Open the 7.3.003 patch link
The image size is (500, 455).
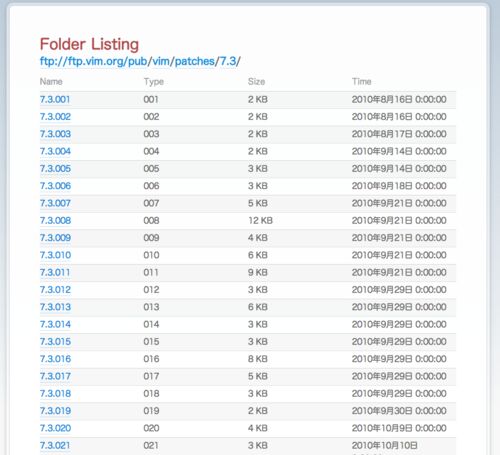(55, 134)
